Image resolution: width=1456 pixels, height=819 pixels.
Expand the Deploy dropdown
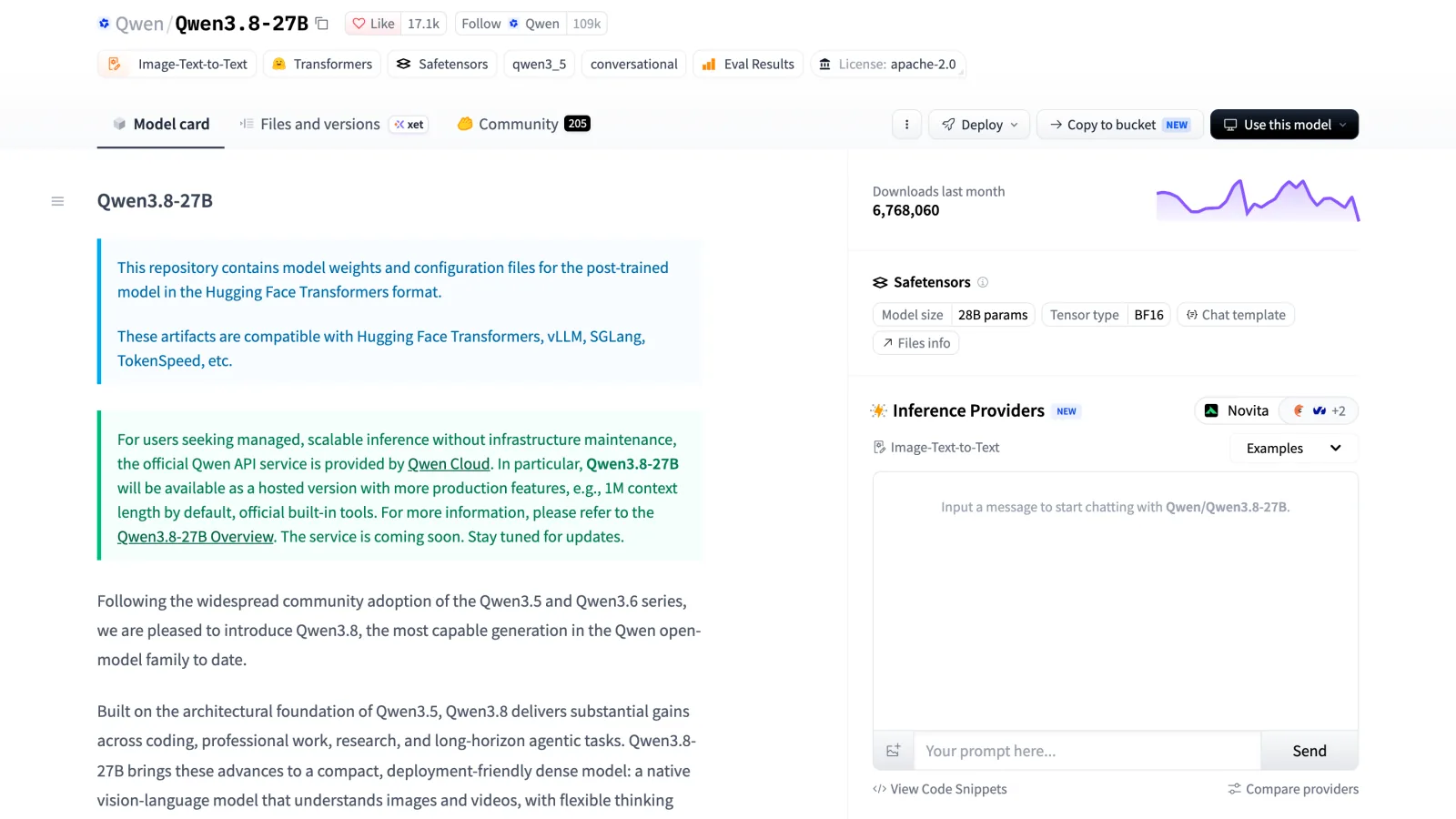[979, 125]
